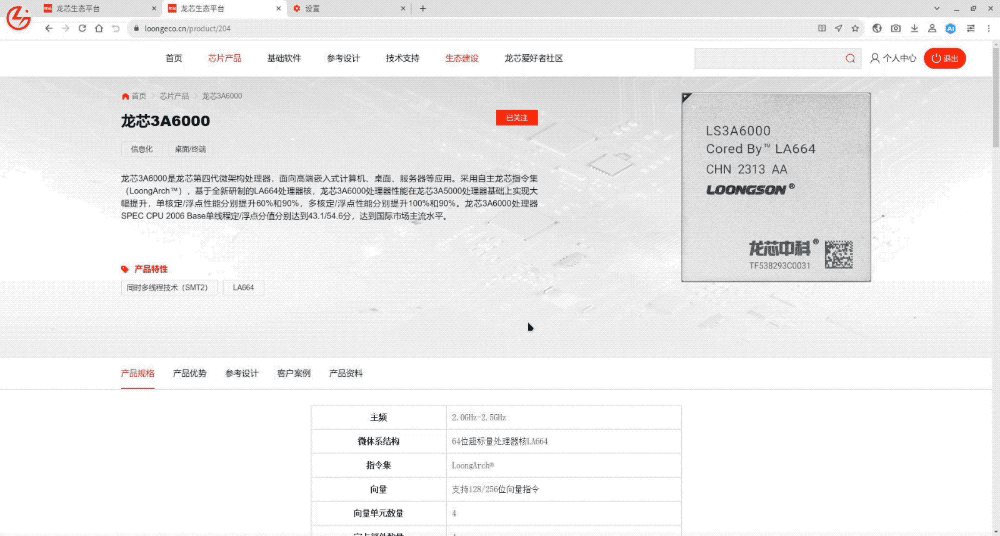
Task: Reload the page with the refresh icon
Action: tap(82, 28)
